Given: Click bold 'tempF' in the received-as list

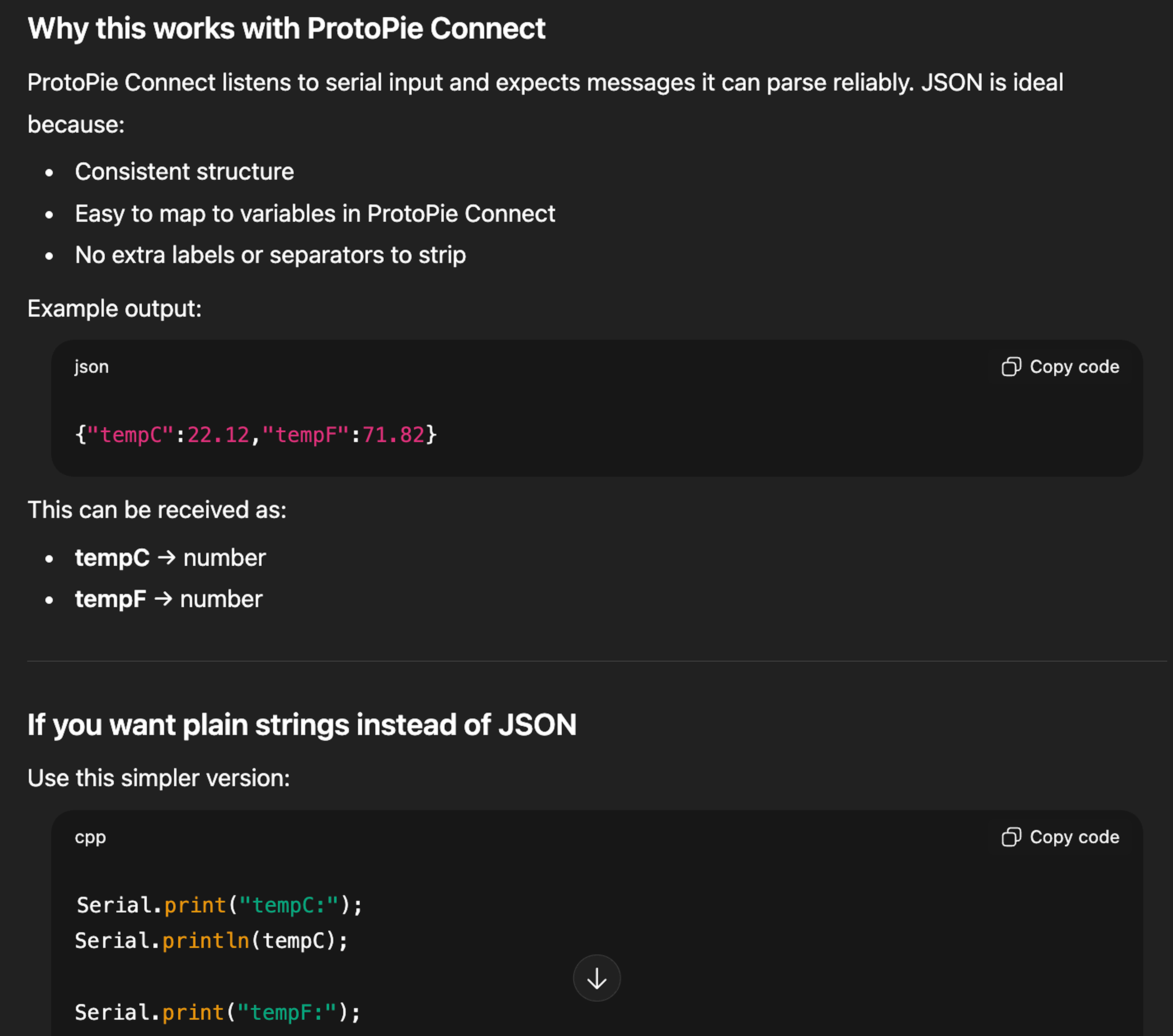Looking at the screenshot, I should pyautogui.click(x=110, y=599).
